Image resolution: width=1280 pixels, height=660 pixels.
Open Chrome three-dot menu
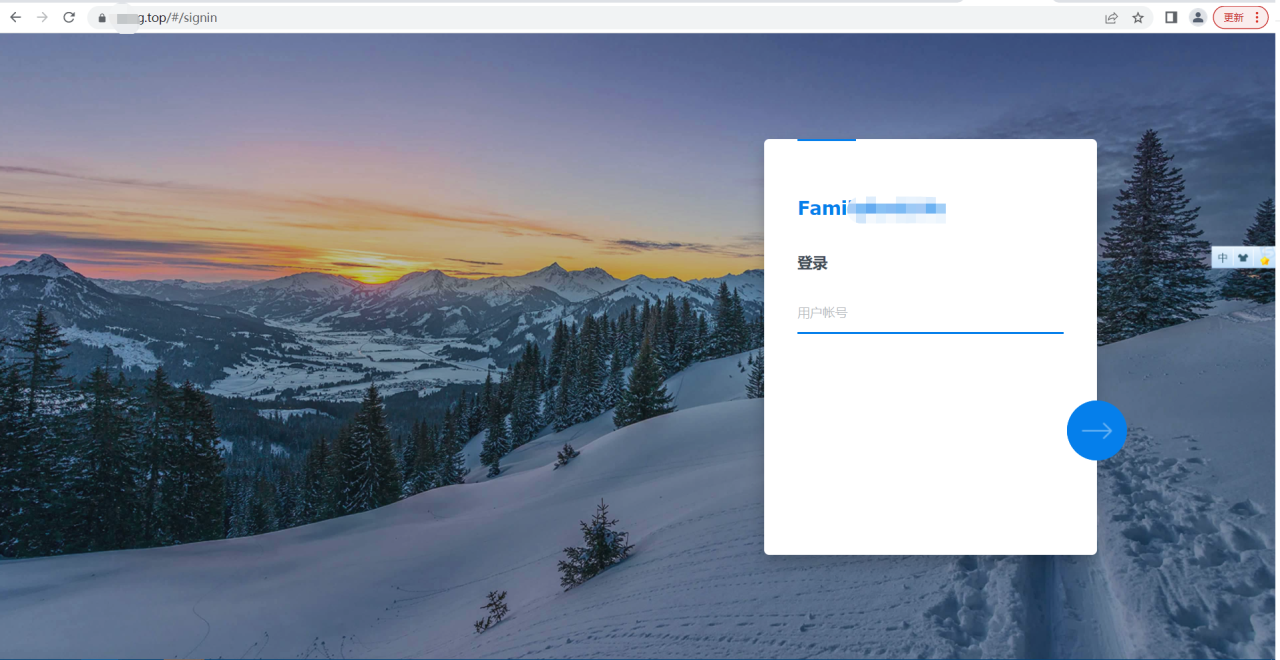[x=1257, y=18]
